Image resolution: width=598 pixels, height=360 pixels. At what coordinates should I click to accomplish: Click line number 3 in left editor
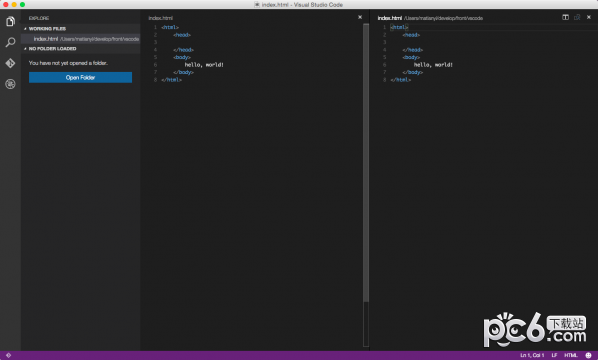click(x=155, y=42)
